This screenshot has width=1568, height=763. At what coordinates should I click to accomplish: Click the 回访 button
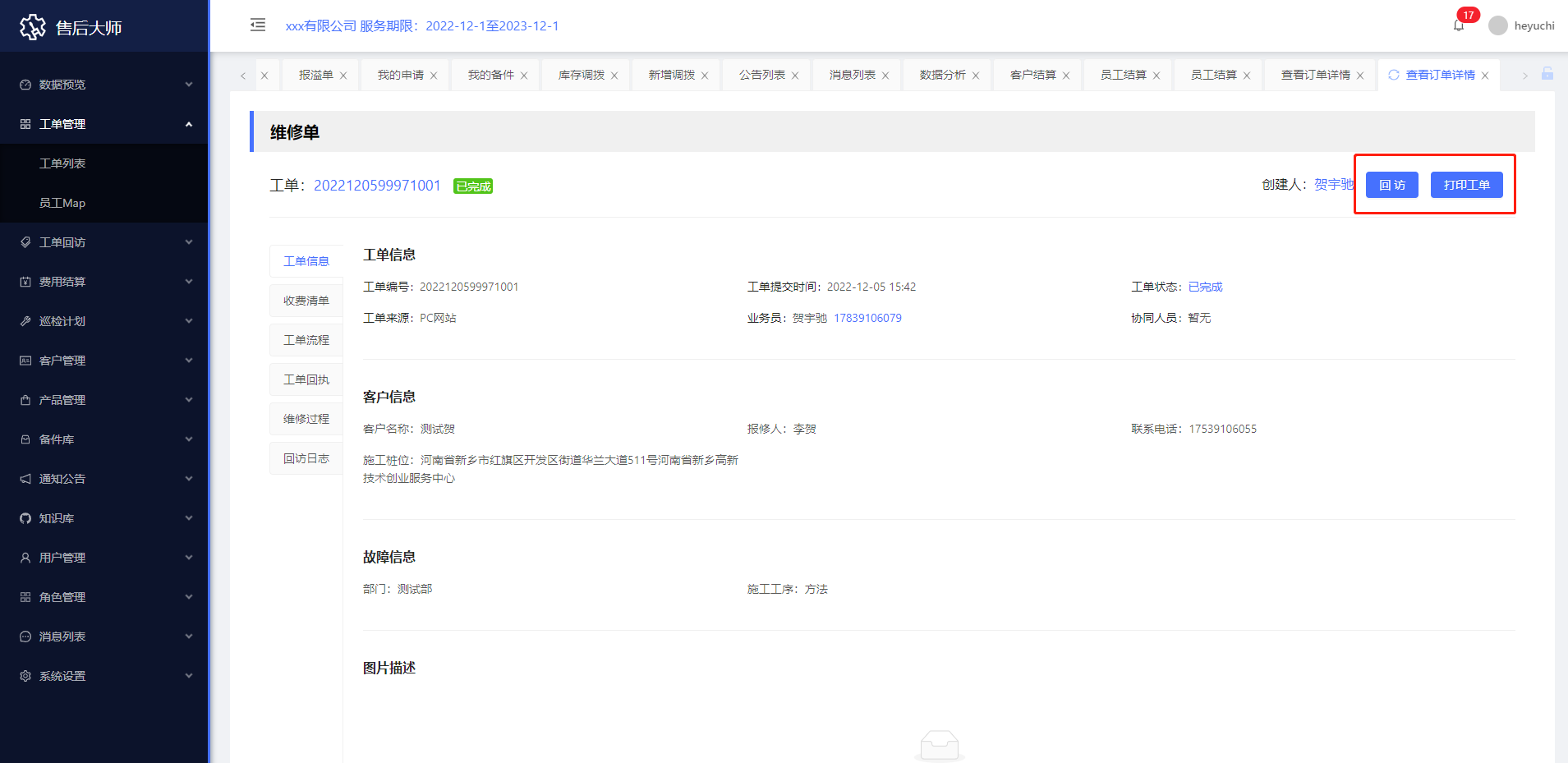(x=1391, y=185)
